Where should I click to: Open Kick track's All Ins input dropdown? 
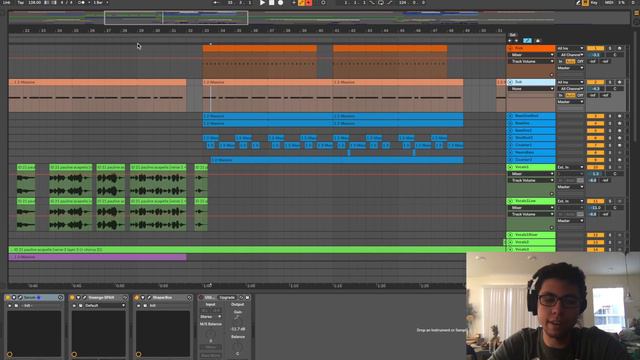(x=571, y=48)
